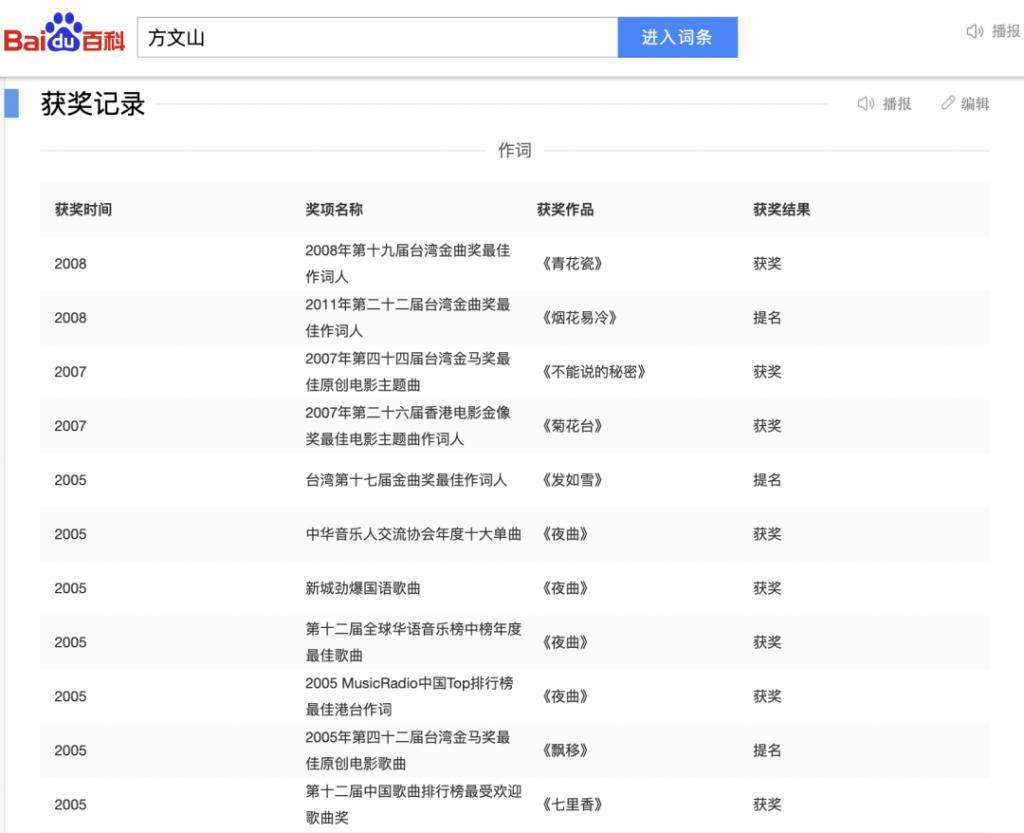Click the 作词 sub-heading

pos(515,150)
